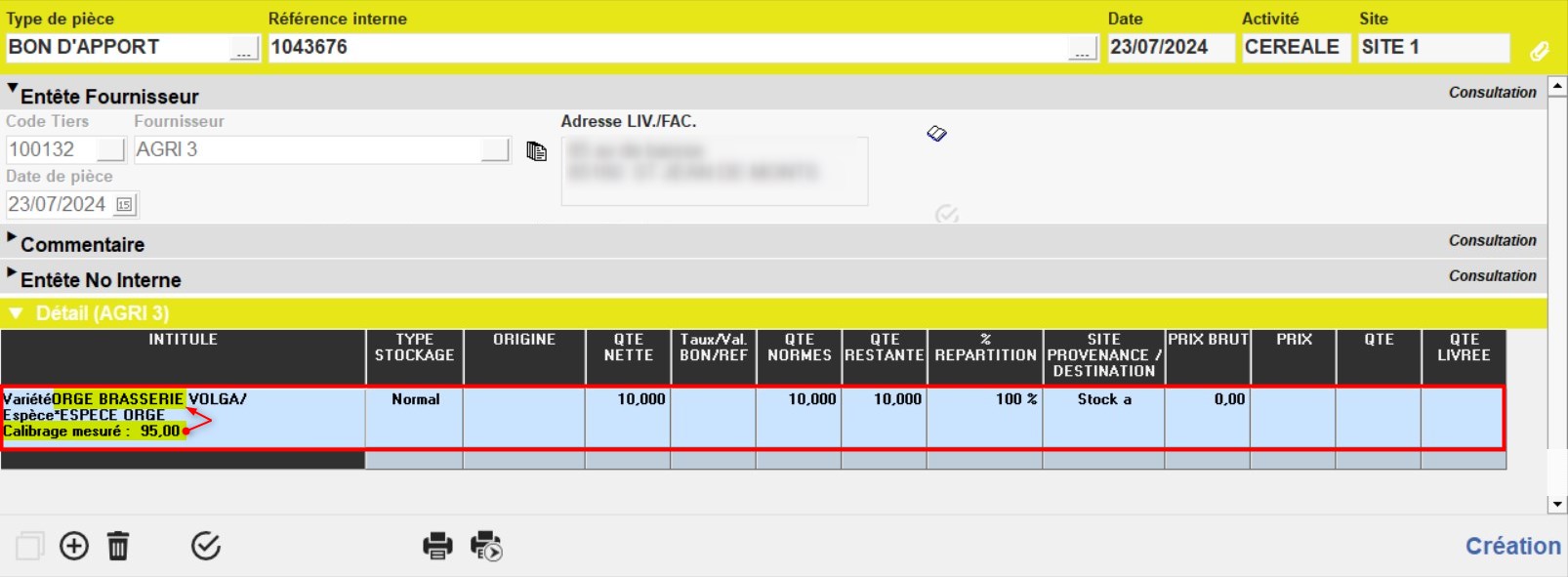Click the print icon
Image resolution: width=1568 pixels, height=577 pixels.
pyautogui.click(x=437, y=546)
